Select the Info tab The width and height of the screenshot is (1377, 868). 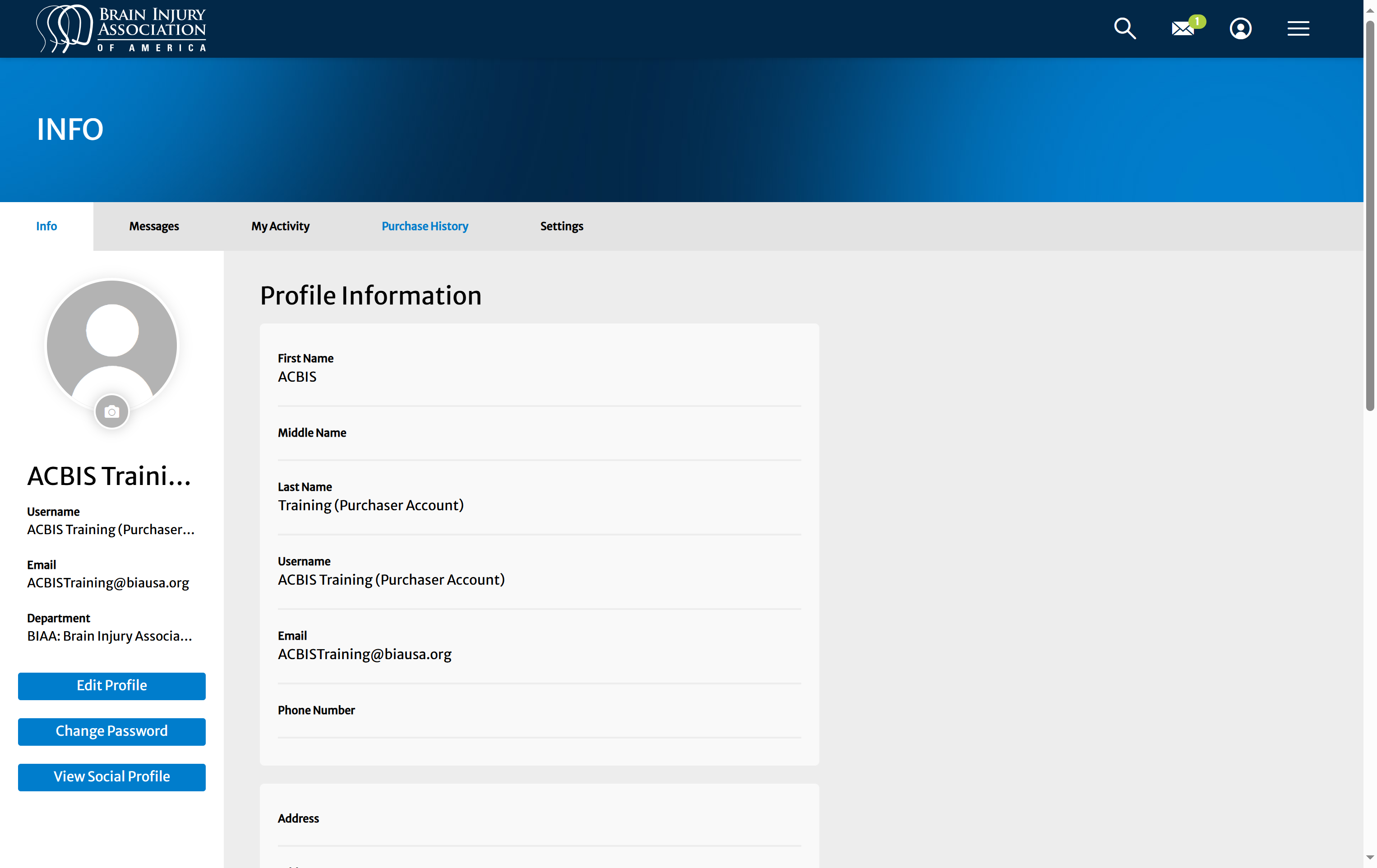(x=46, y=226)
